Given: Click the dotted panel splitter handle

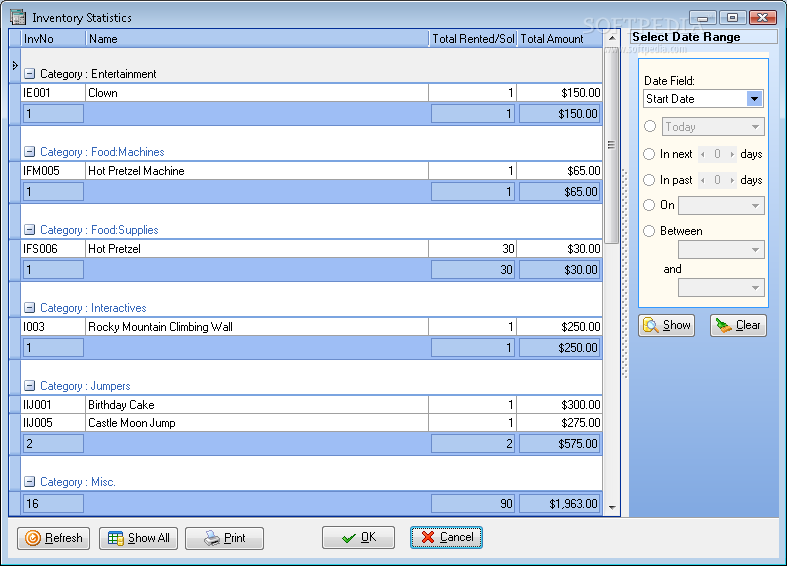Looking at the screenshot, I should pos(625,273).
